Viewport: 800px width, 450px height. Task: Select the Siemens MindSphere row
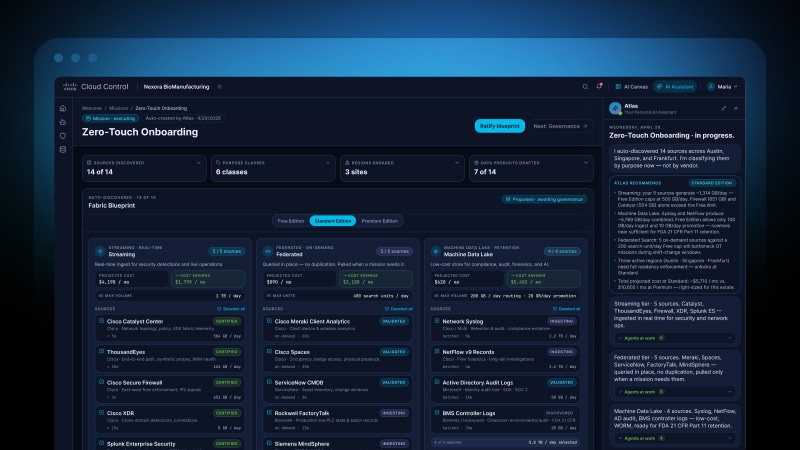(337, 443)
